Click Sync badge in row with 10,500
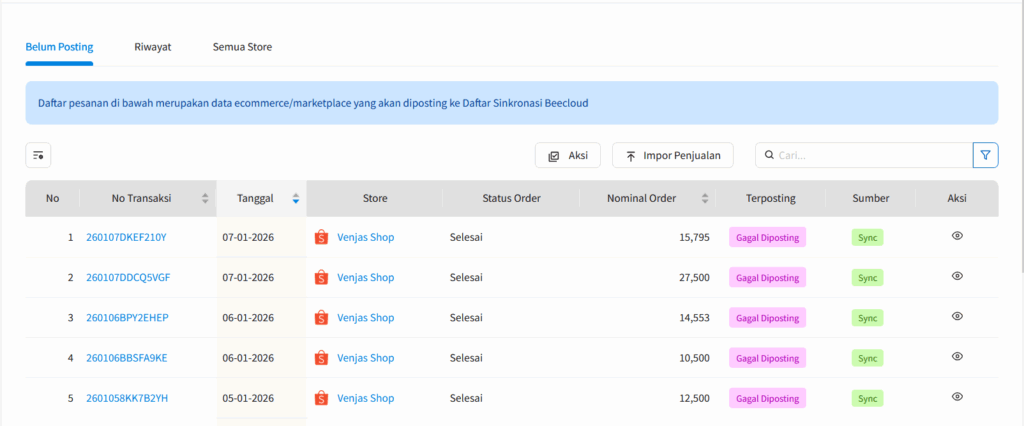The image size is (1024, 426). click(x=867, y=358)
